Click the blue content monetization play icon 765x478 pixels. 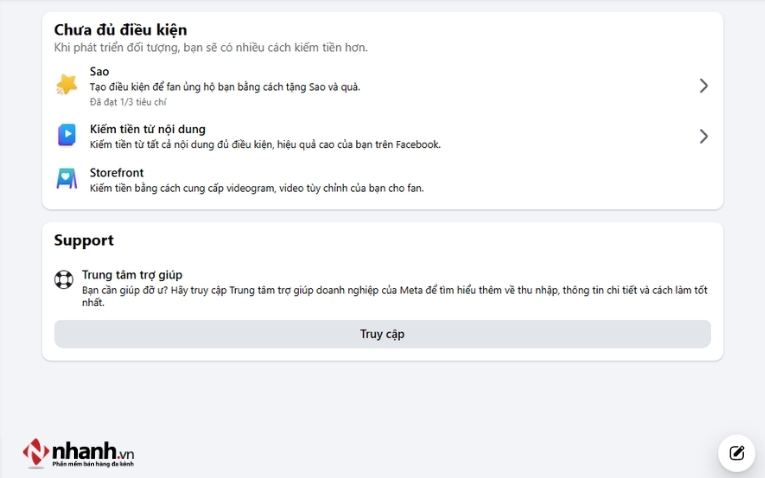click(66, 135)
